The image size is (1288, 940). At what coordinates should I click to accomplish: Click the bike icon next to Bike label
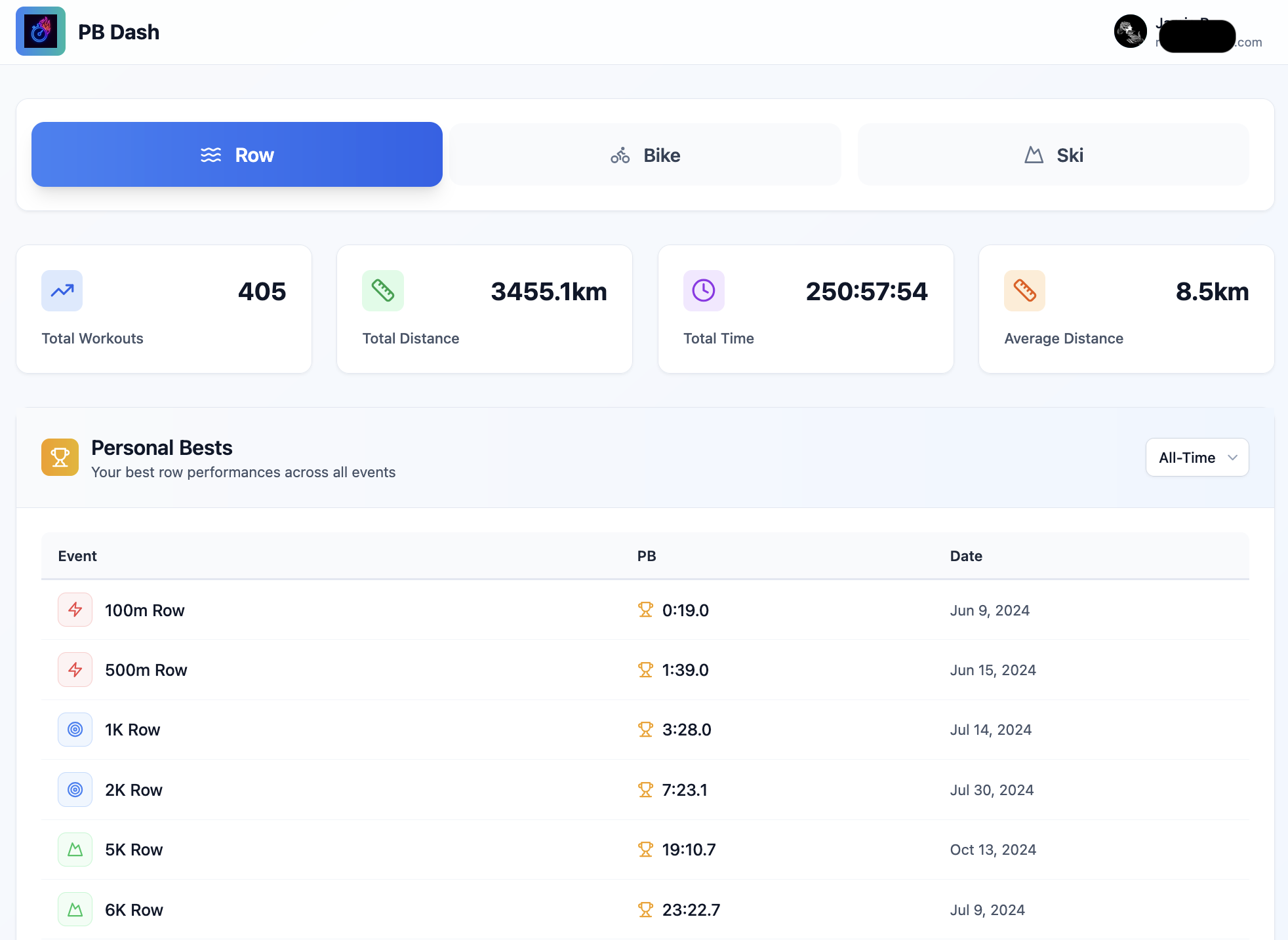(x=619, y=155)
